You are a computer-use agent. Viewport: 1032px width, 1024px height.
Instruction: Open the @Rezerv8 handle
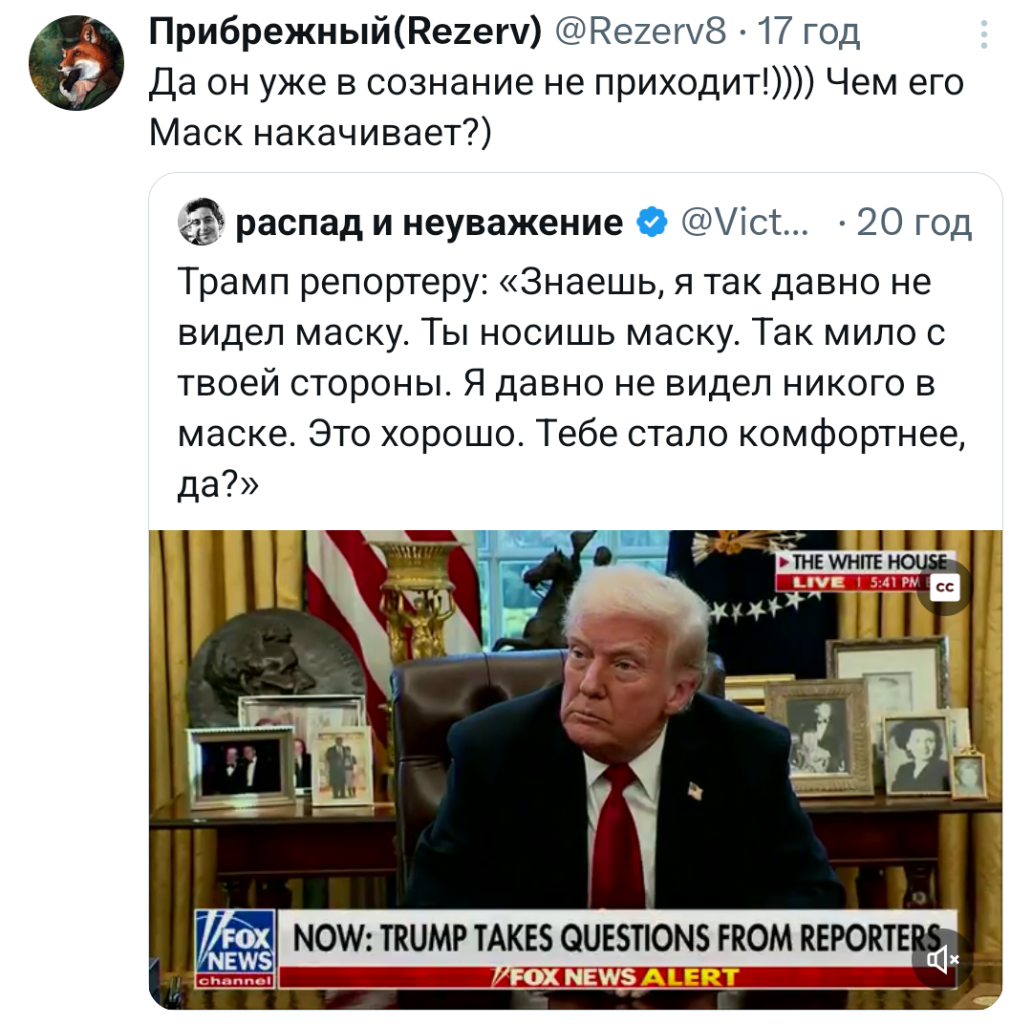[640, 31]
